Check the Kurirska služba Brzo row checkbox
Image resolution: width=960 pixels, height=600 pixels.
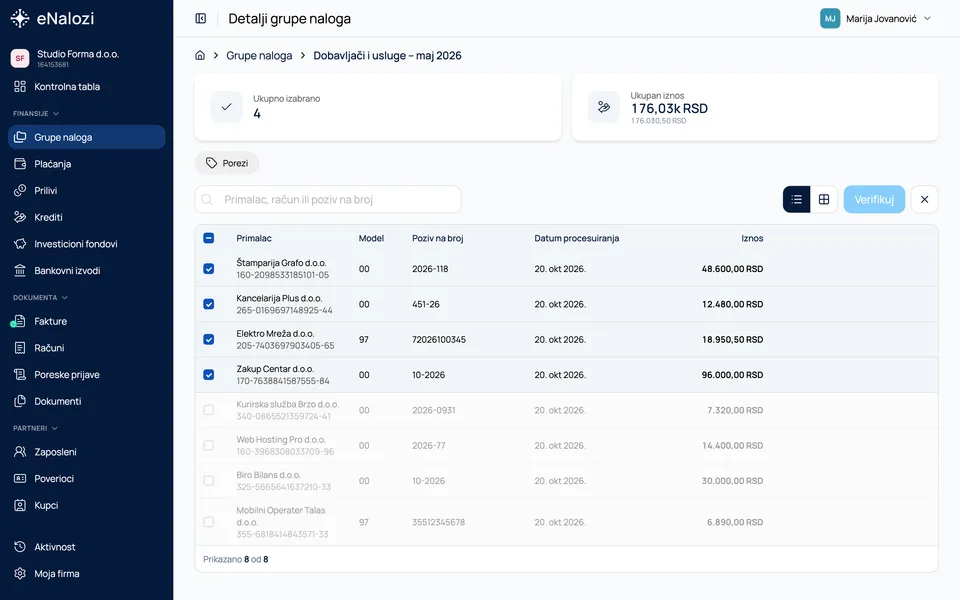point(209,410)
